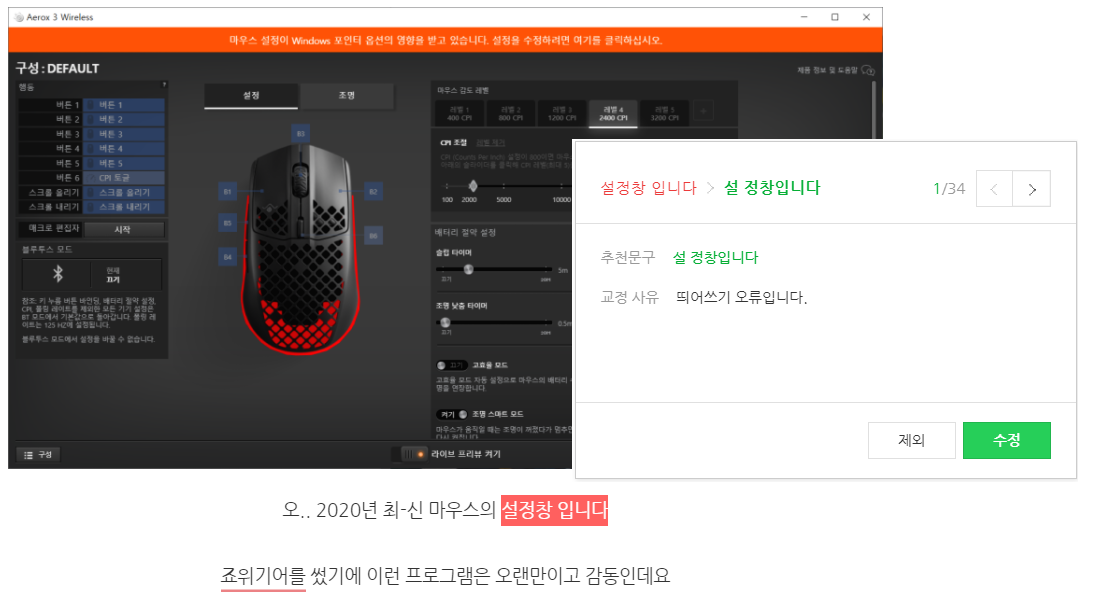
Task: Click the CPI 조절 slider handle
Action: point(473,186)
